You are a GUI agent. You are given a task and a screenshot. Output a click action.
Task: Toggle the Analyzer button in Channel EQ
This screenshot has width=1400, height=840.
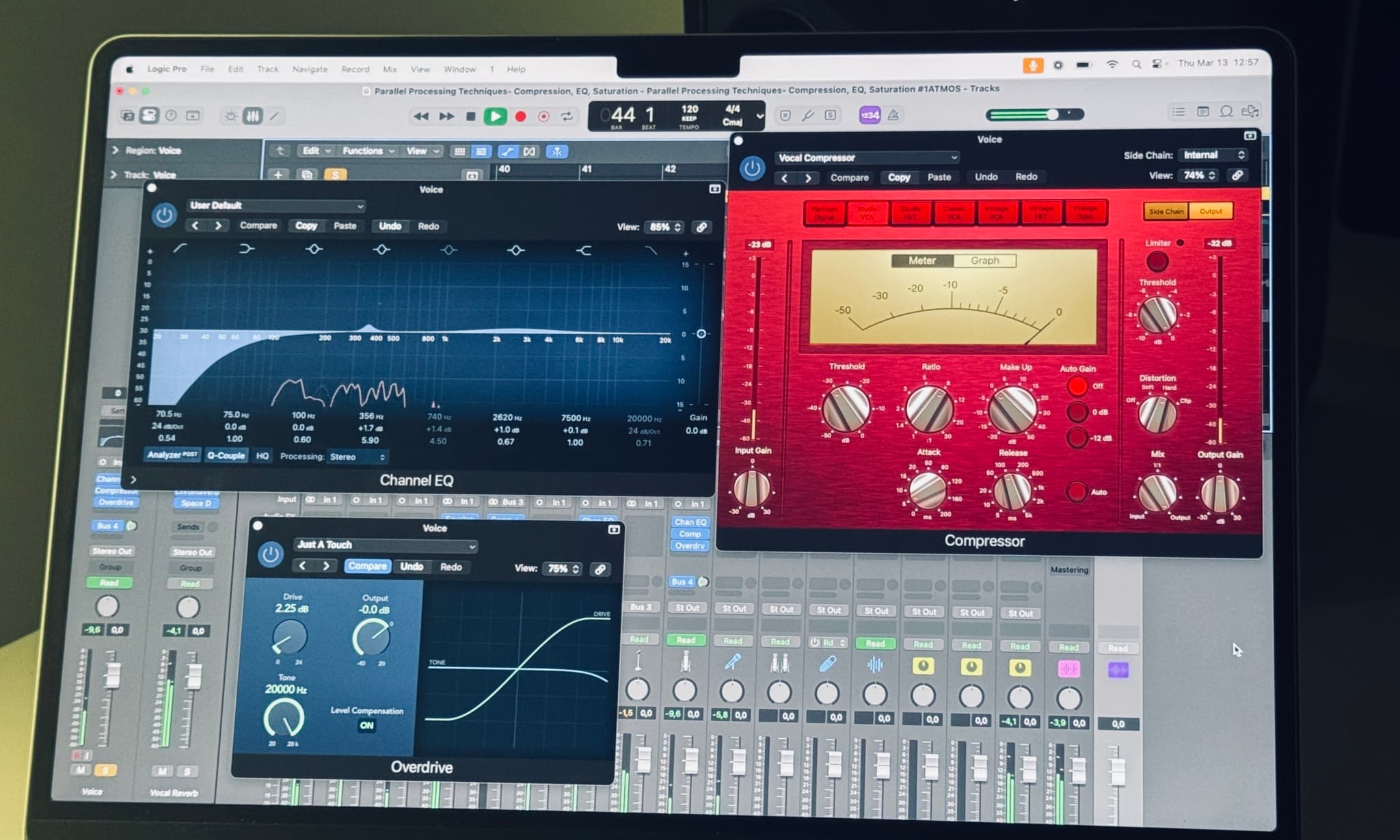coord(170,456)
